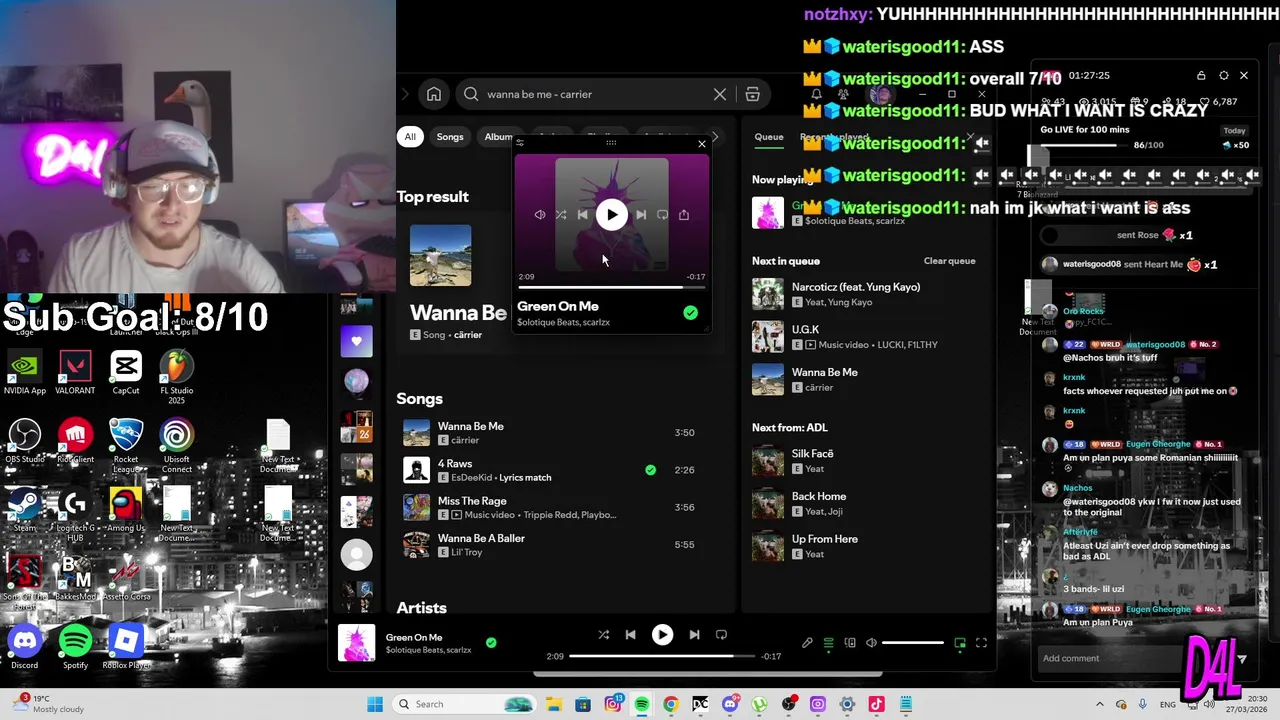Screen dimensions: 1280x720
Task: Toggle saved checkmark in miniplayer
Action: [x=690, y=313]
